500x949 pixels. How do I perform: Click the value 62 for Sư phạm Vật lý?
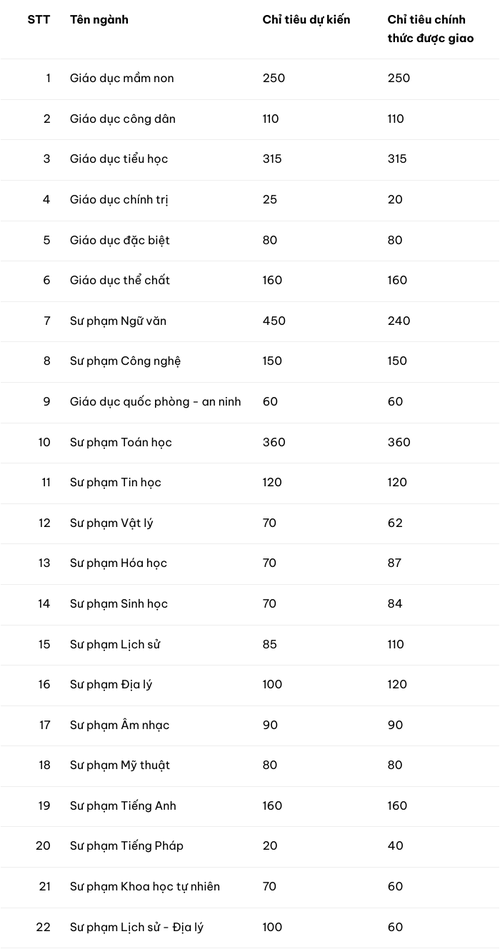395,523
